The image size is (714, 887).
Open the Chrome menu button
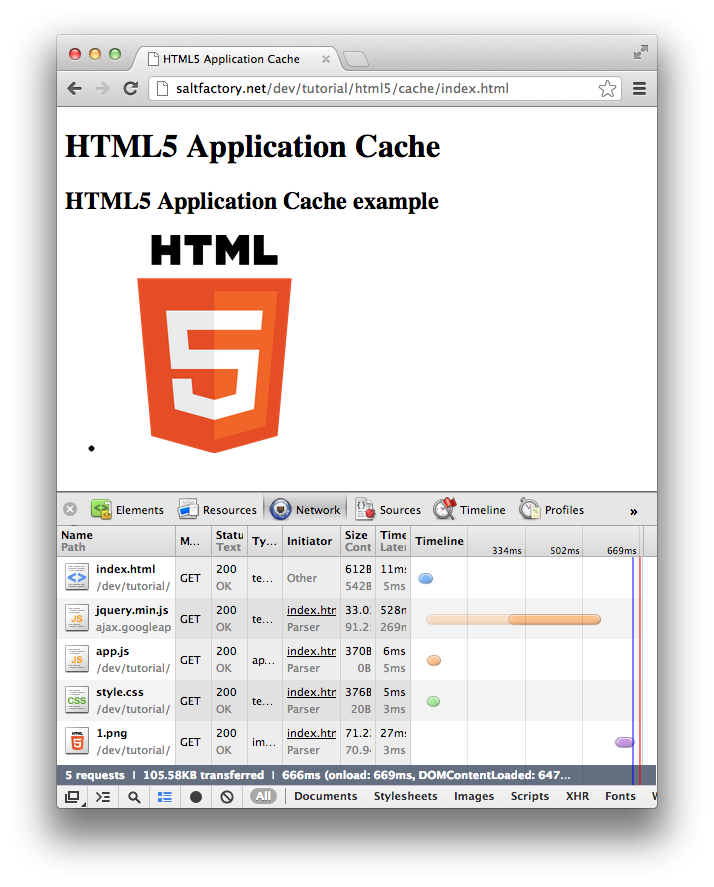(639, 89)
